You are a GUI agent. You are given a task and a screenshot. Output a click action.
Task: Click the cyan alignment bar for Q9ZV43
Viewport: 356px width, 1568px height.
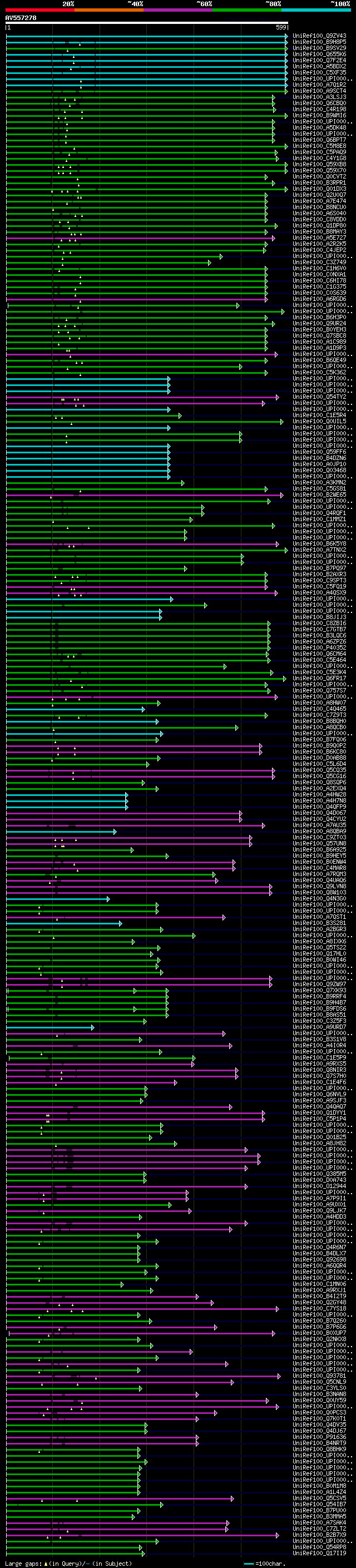[x=147, y=36]
